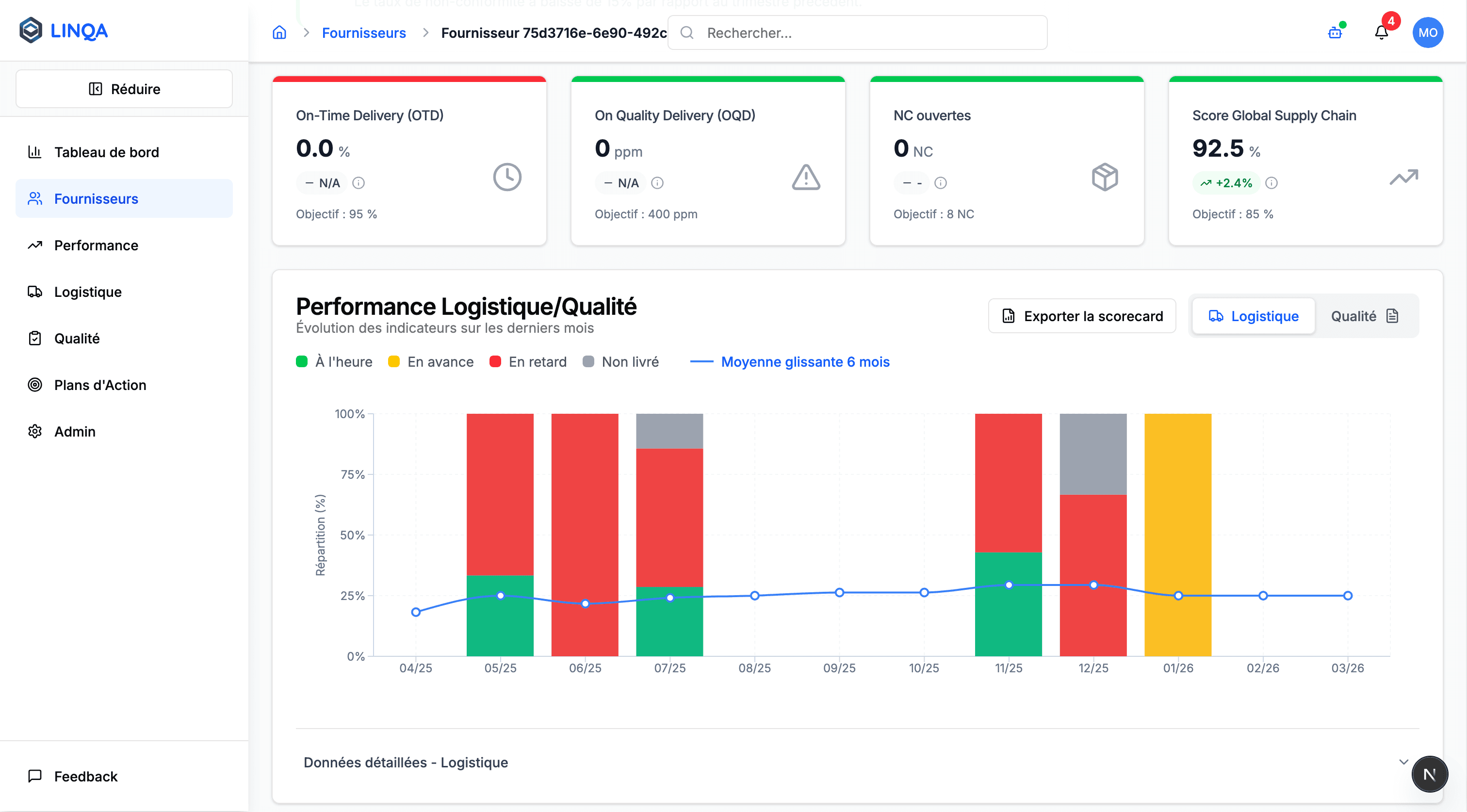The image size is (1467, 812).
Task: Open the Logistique section
Action: click(88, 292)
